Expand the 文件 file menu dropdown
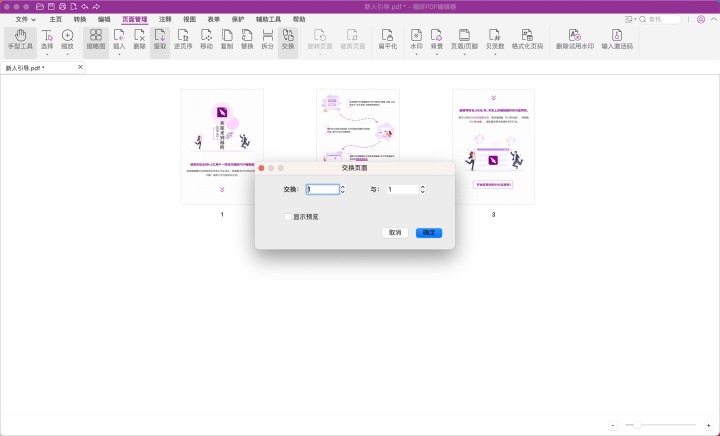720x436 pixels. 25,19
